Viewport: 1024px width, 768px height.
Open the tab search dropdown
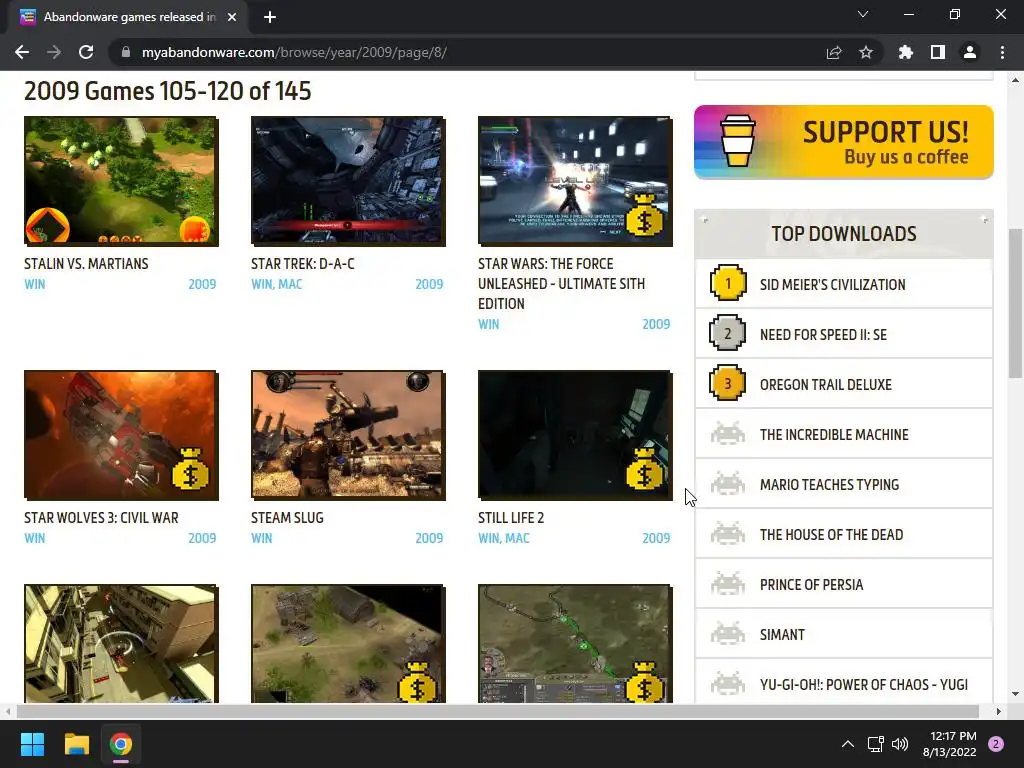click(863, 14)
